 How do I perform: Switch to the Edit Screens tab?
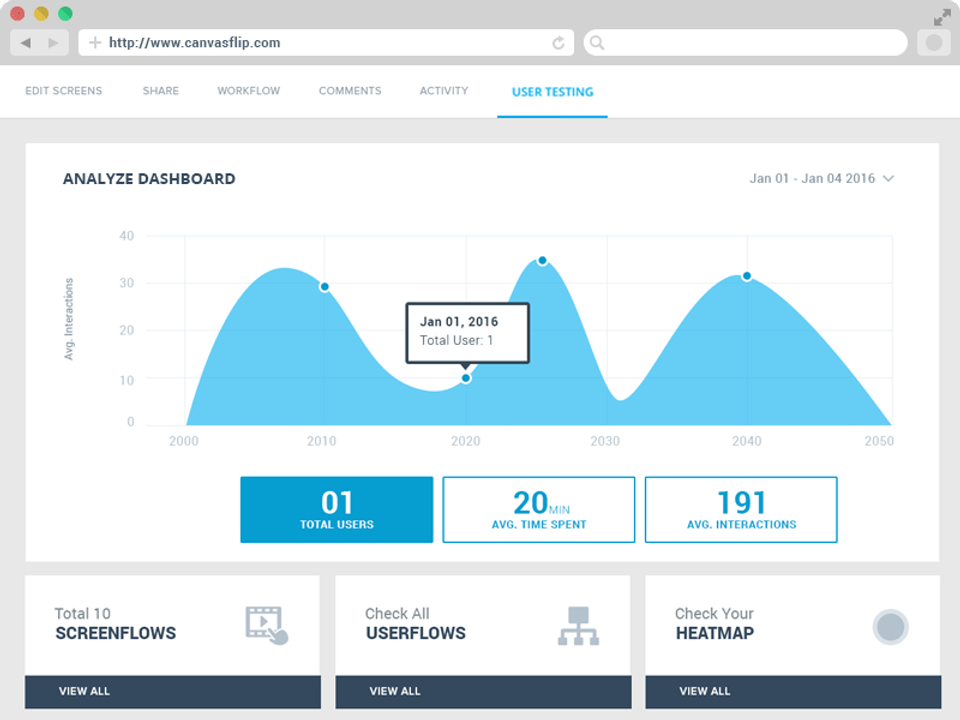coord(64,91)
